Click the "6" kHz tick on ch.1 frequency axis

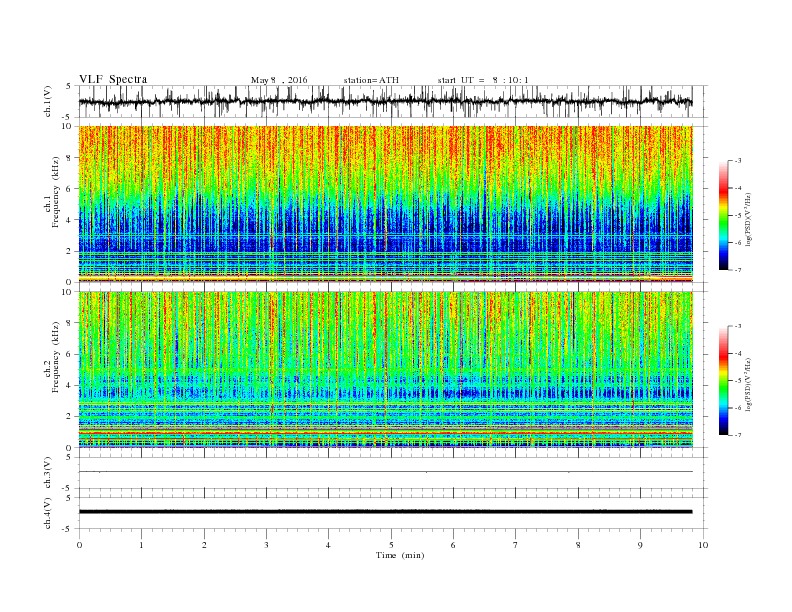coord(70,189)
